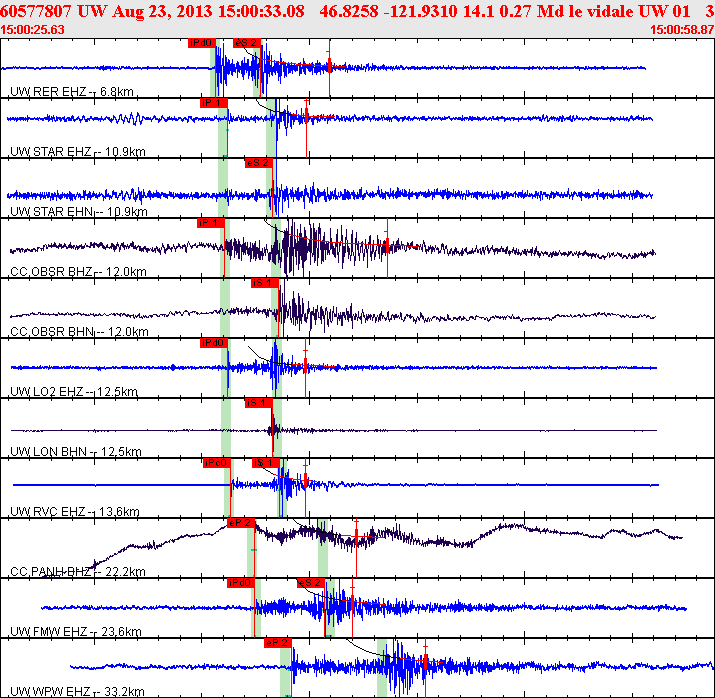Viewport: 715px width, 698px height.
Task: Select the eP 2 pick on PANH BHZ trace
Action: 241,523
